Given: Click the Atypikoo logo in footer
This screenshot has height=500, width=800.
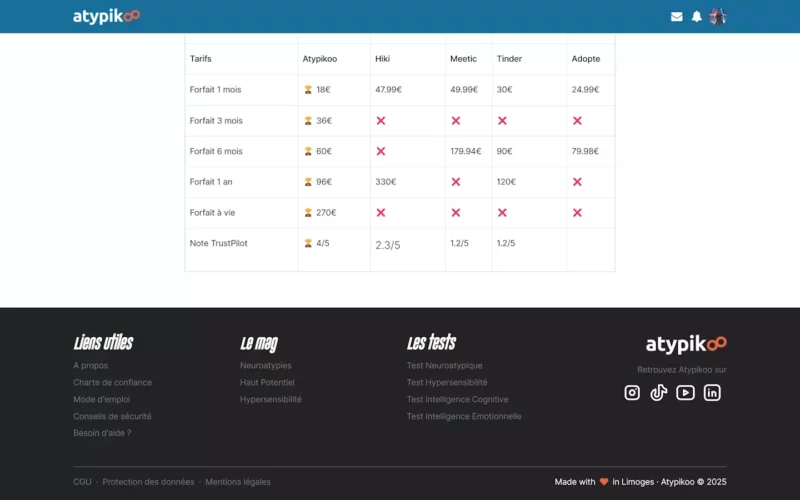Looking at the screenshot, I should pyautogui.click(x=686, y=344).
